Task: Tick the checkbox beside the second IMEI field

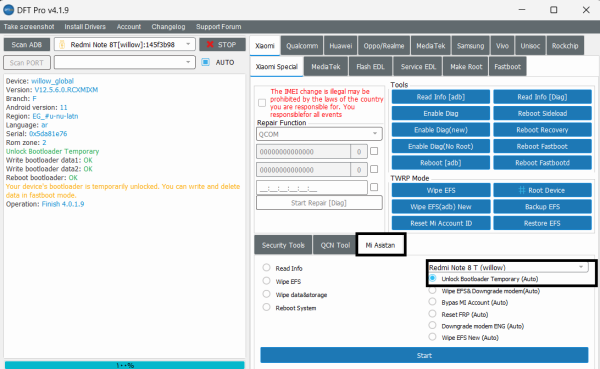Action: pos(374,169)
